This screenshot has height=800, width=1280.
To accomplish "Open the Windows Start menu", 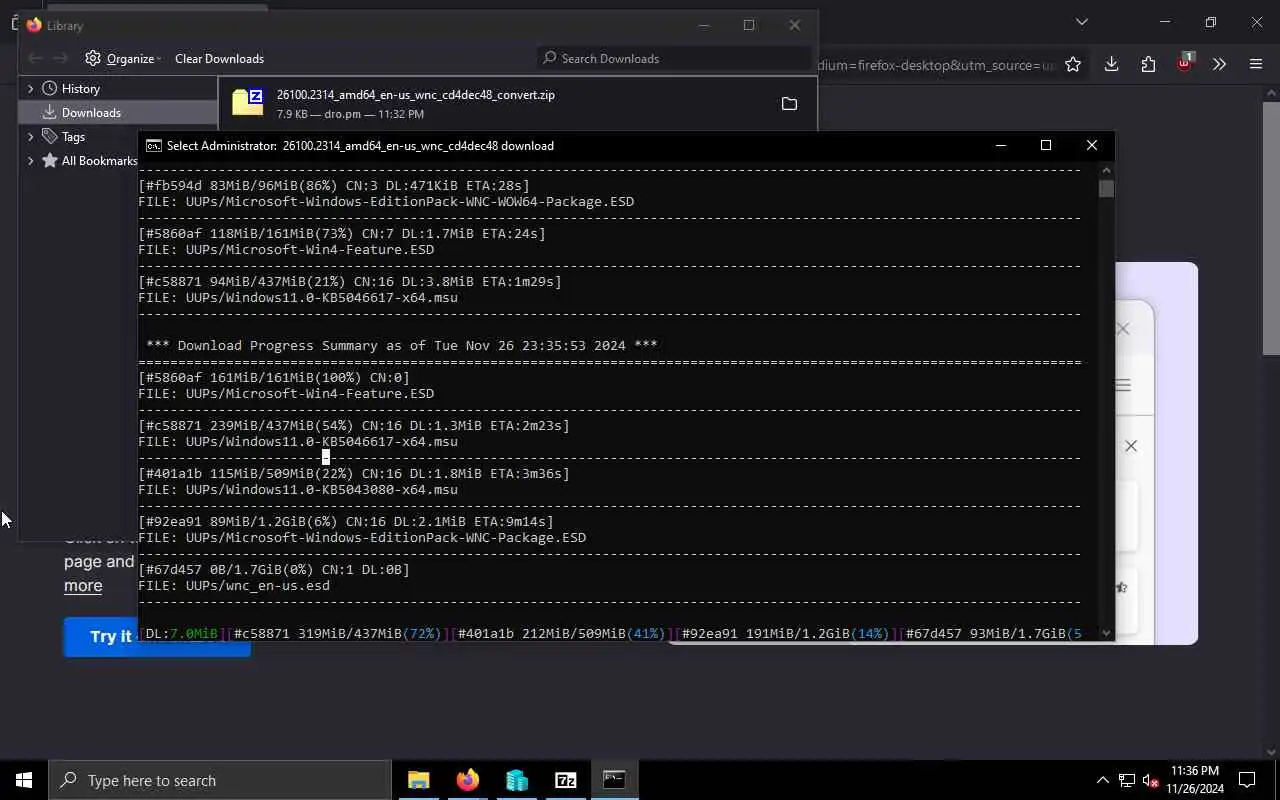I will pyautogui.click(x=24, y=780).
